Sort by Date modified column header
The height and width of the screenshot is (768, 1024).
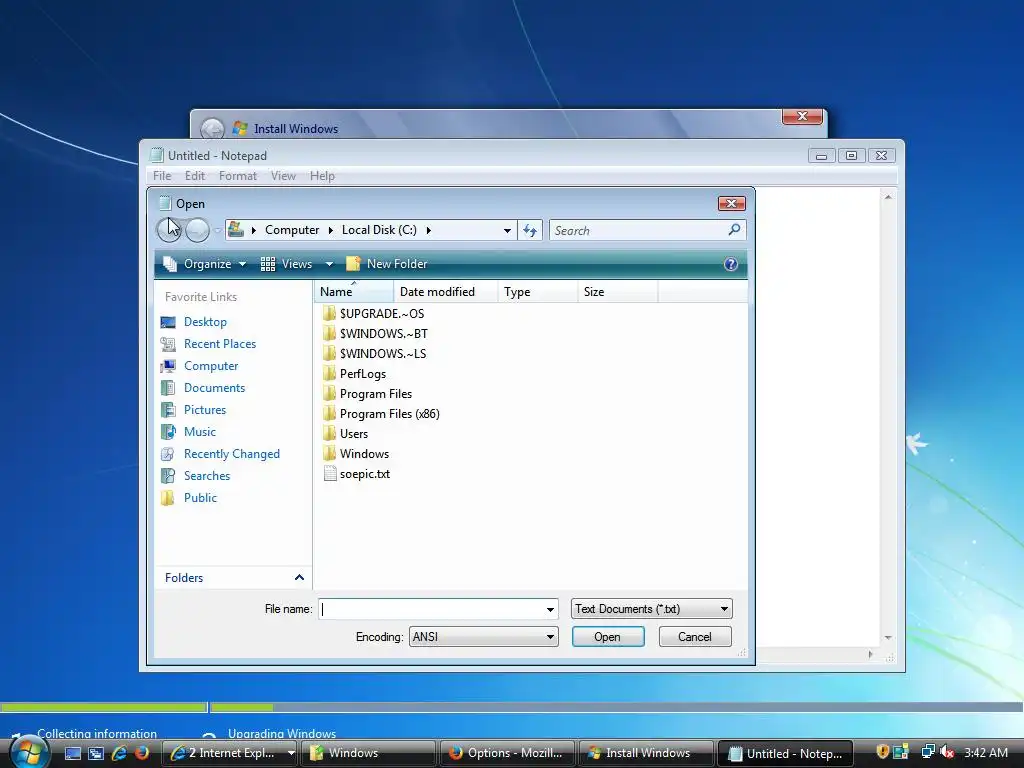(446, 292)
